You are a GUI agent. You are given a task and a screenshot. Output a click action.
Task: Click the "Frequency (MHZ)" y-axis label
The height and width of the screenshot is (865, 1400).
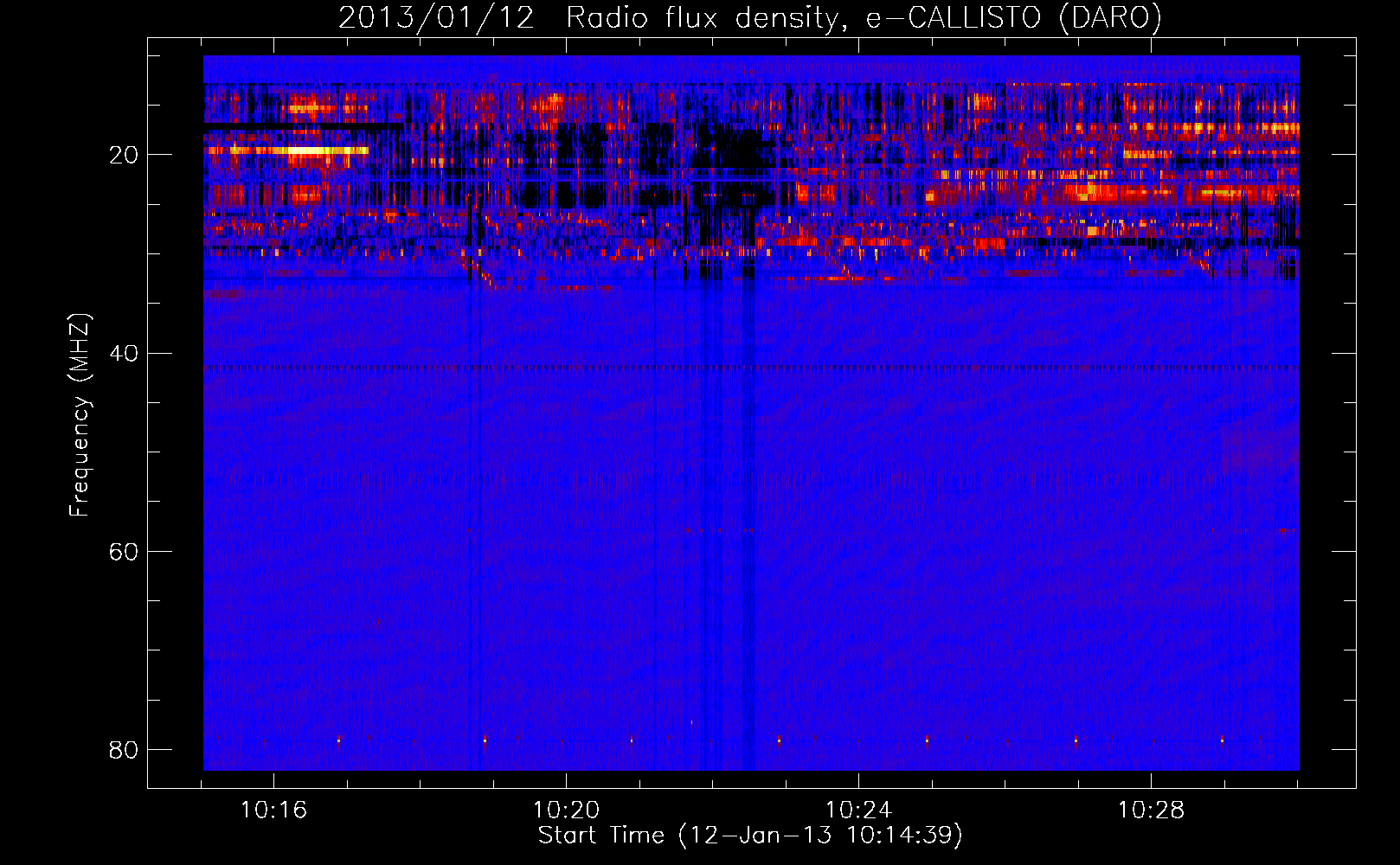(80, 415)
